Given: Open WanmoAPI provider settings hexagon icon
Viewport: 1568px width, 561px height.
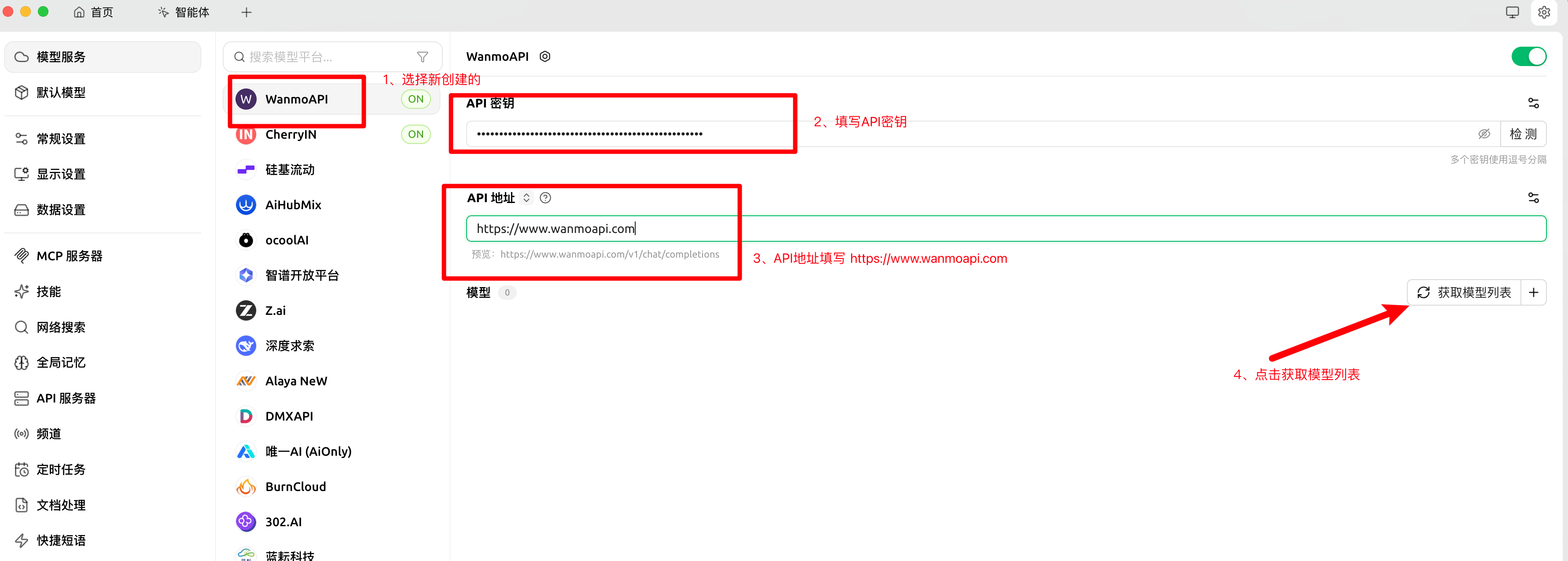Looking at the screenshot, I should [x=545, y=57].
